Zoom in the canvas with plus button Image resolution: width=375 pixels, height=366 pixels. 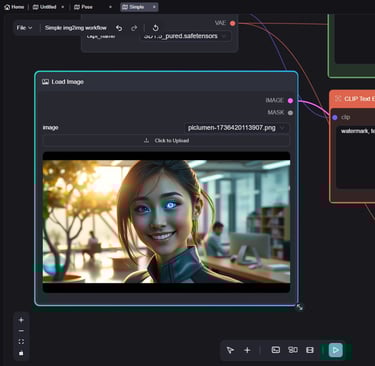21,320
